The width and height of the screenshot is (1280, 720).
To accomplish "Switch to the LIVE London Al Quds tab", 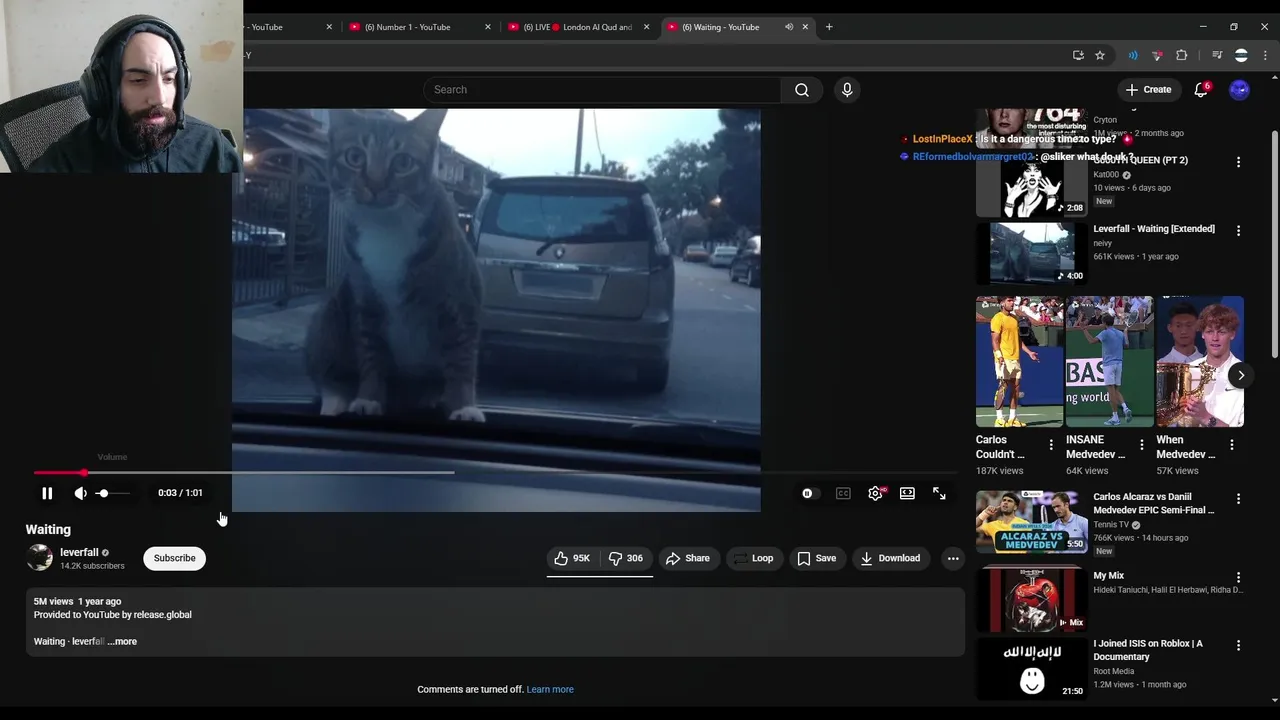I will point(580,27).
